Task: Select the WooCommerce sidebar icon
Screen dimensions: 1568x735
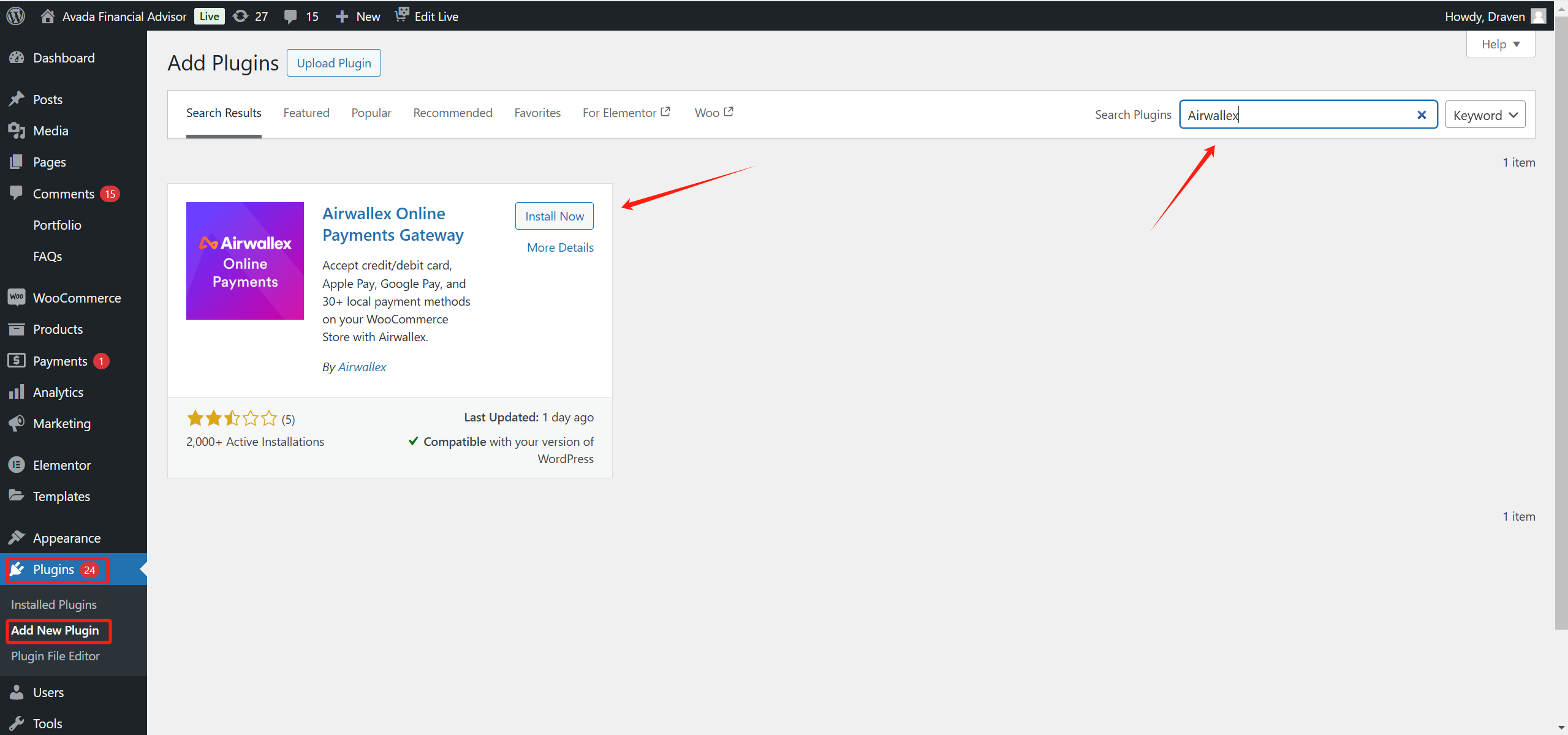Action: (x=17, y=297)
